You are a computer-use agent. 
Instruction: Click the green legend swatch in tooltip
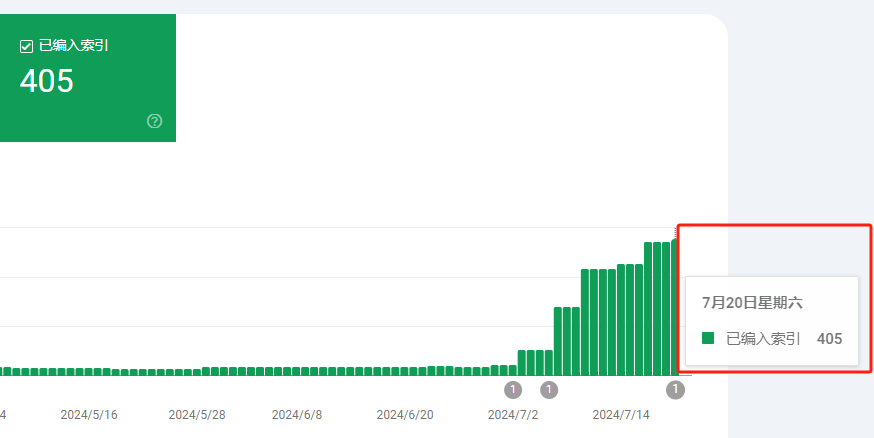pos(708,339)
